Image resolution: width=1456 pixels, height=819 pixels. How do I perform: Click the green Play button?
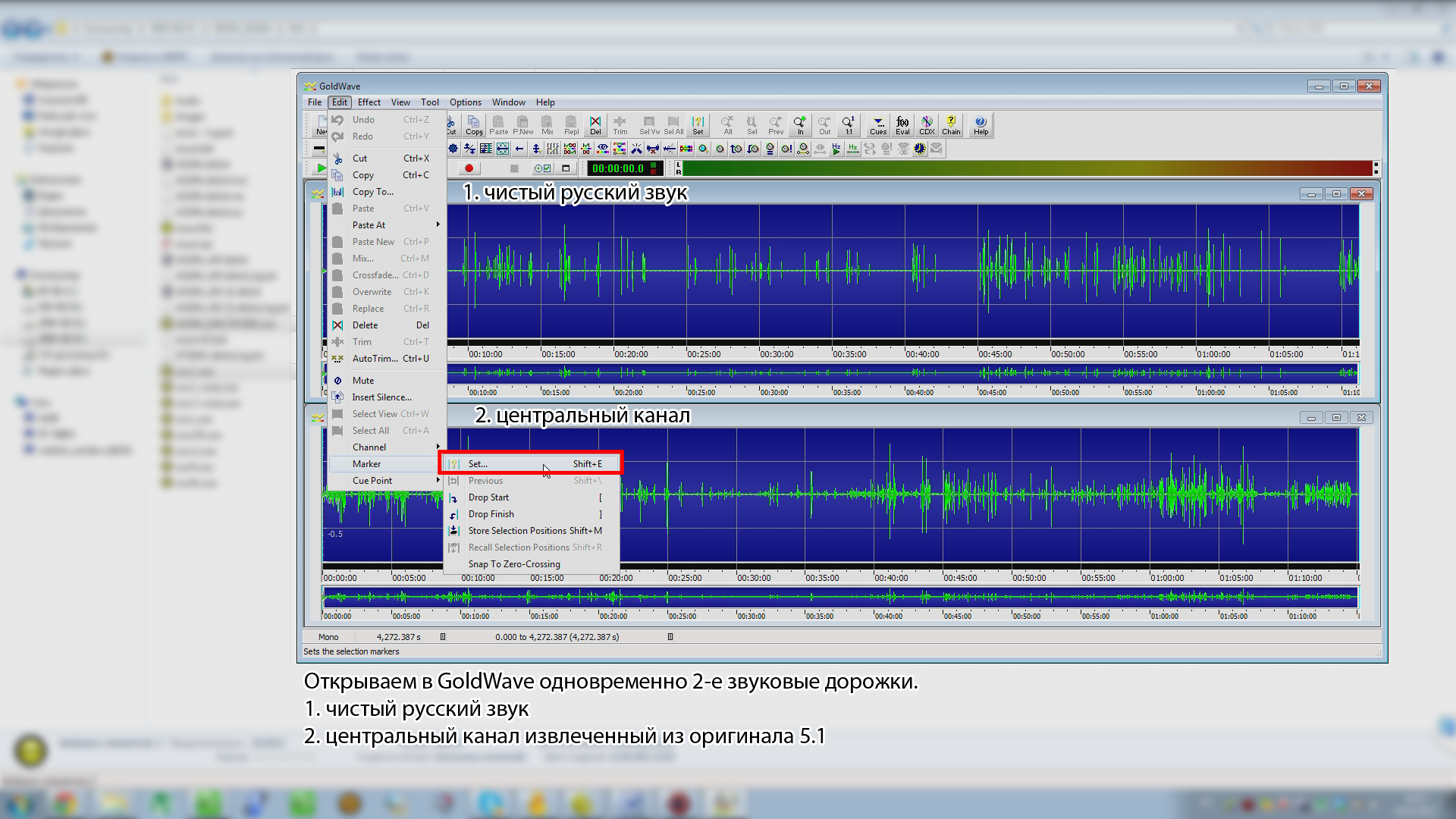coord(322,168)
